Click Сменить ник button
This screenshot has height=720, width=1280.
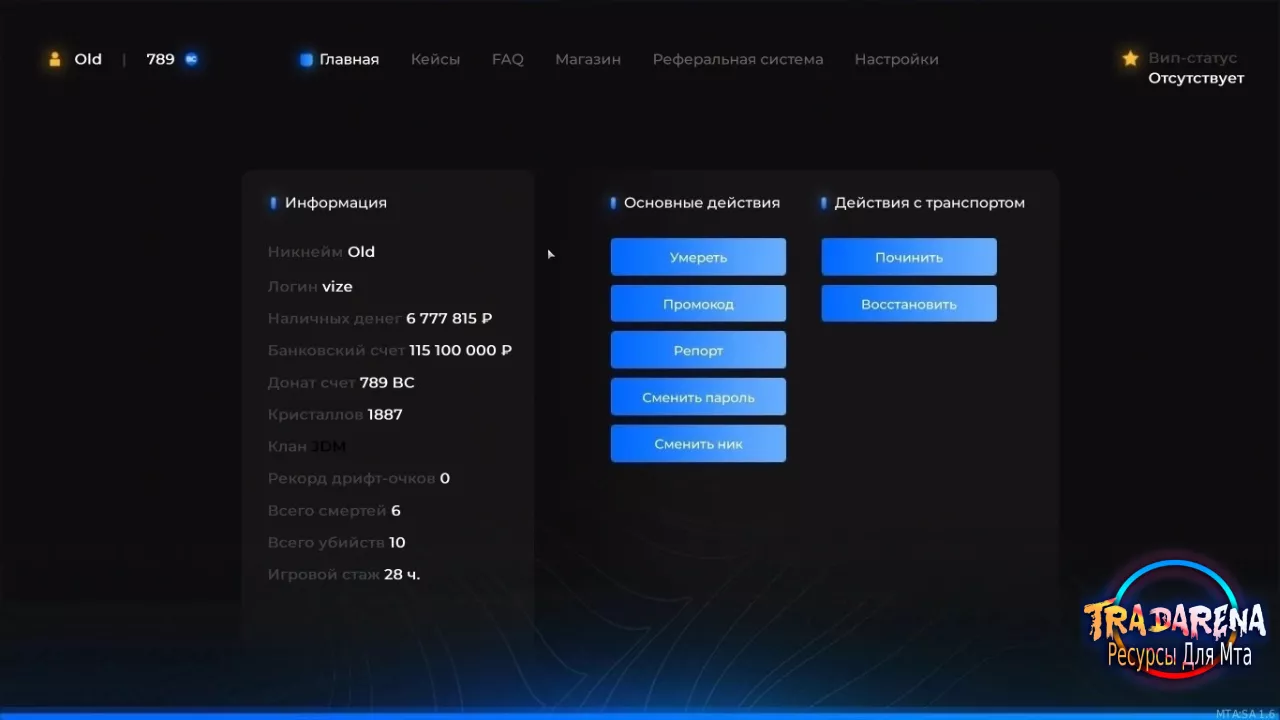(x=698, y=444)
